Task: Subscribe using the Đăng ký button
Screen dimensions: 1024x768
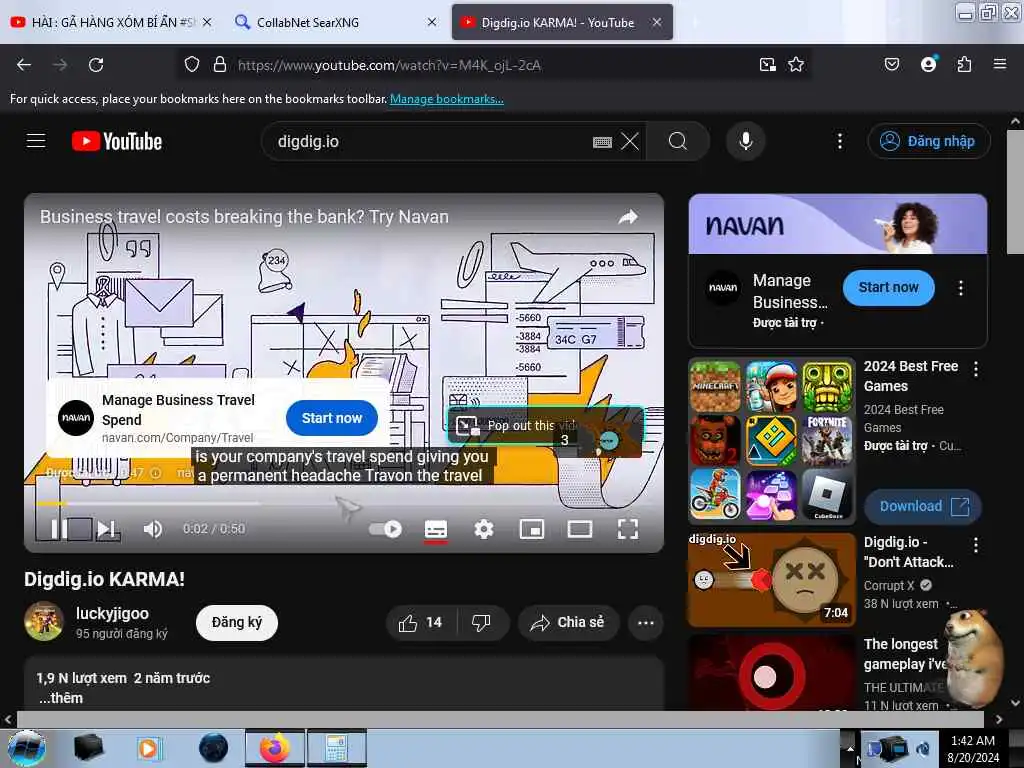Action: point(236,623)
